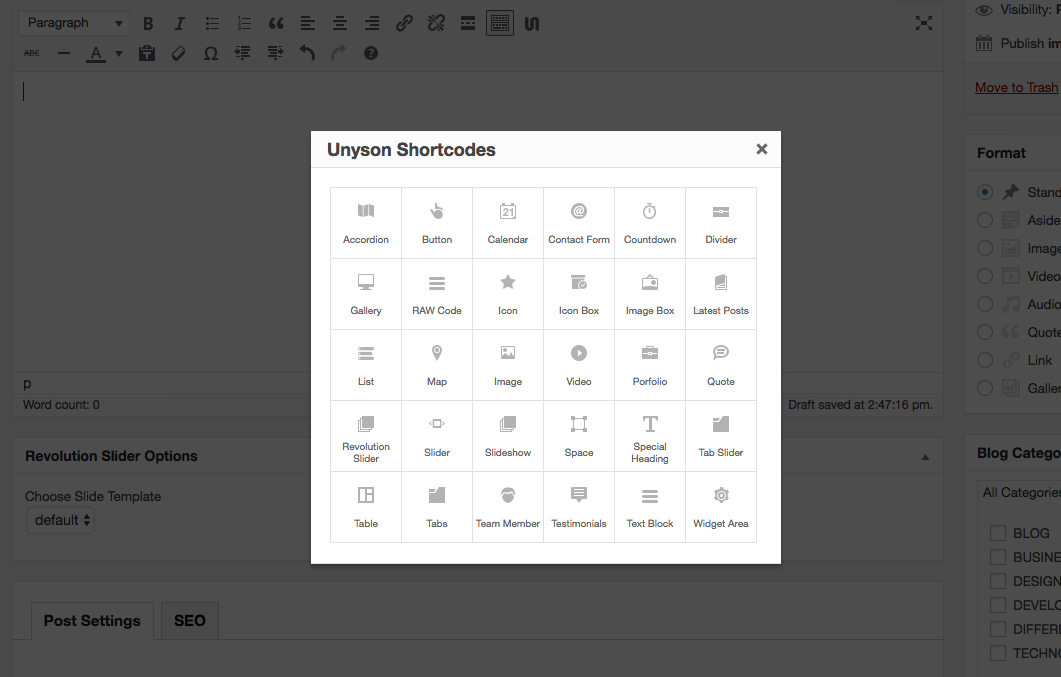The height and width of the screenshot is (677, 1061).
Task: Apply strikethrough formatting
Action: point(32,53)
